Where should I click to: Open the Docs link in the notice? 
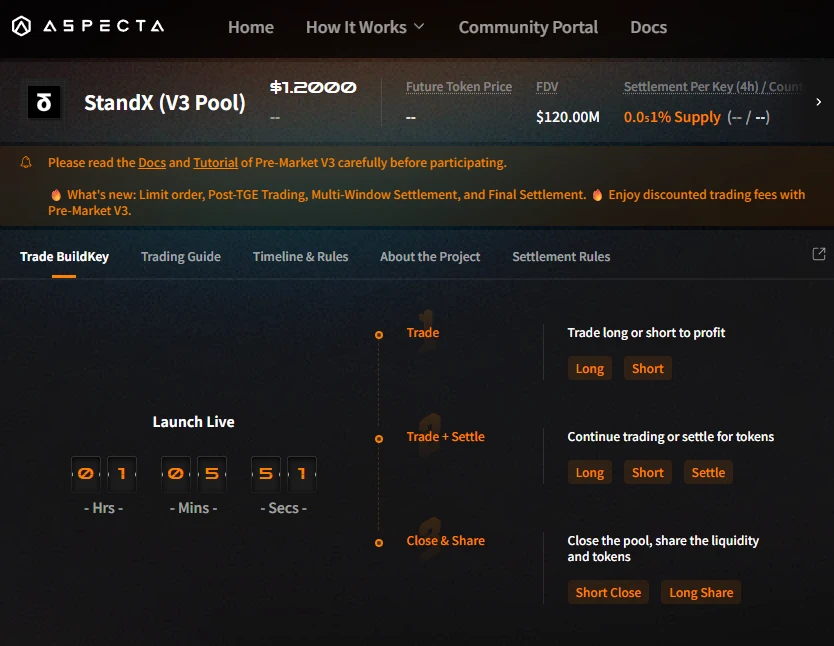coord(152,163)
